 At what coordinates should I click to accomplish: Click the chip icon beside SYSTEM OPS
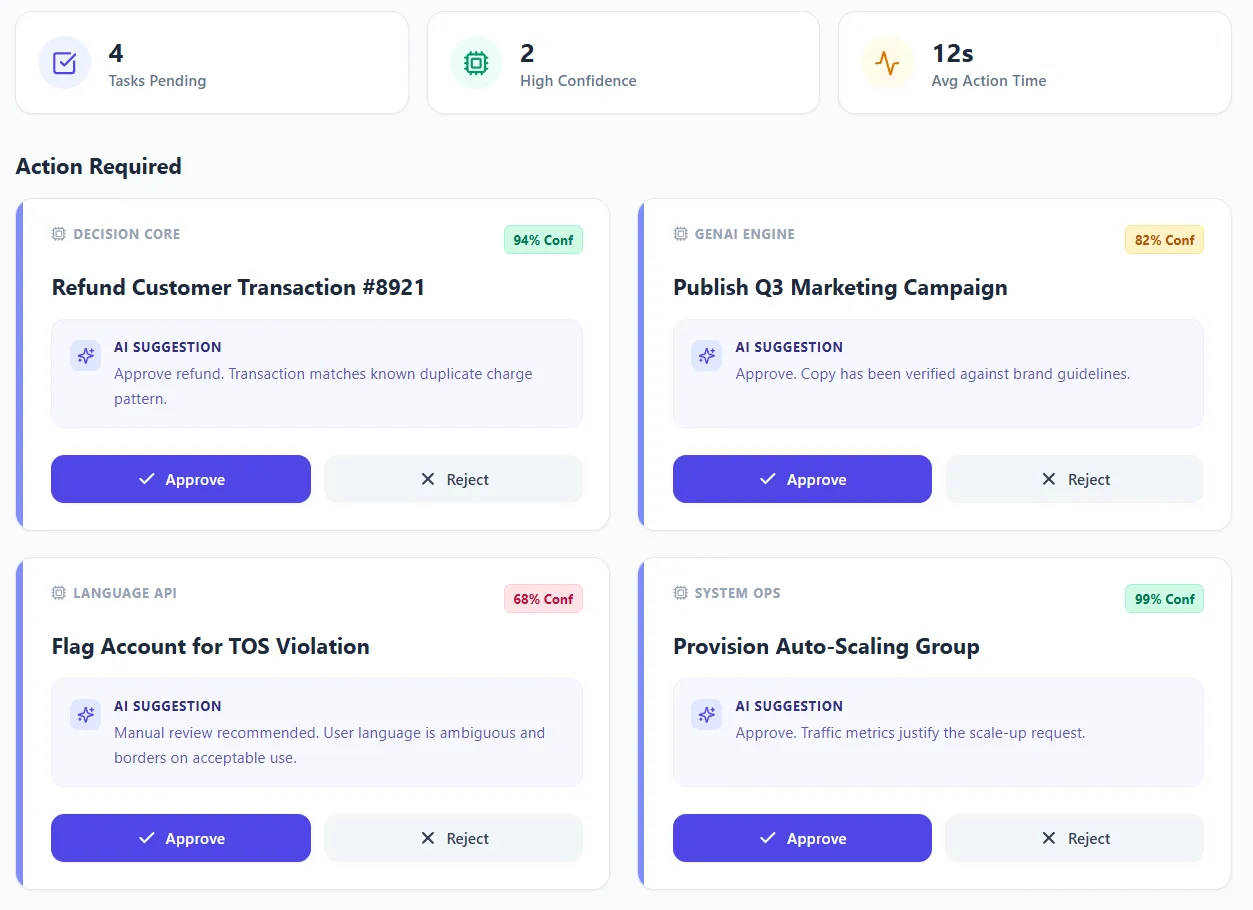pos(681,593)
